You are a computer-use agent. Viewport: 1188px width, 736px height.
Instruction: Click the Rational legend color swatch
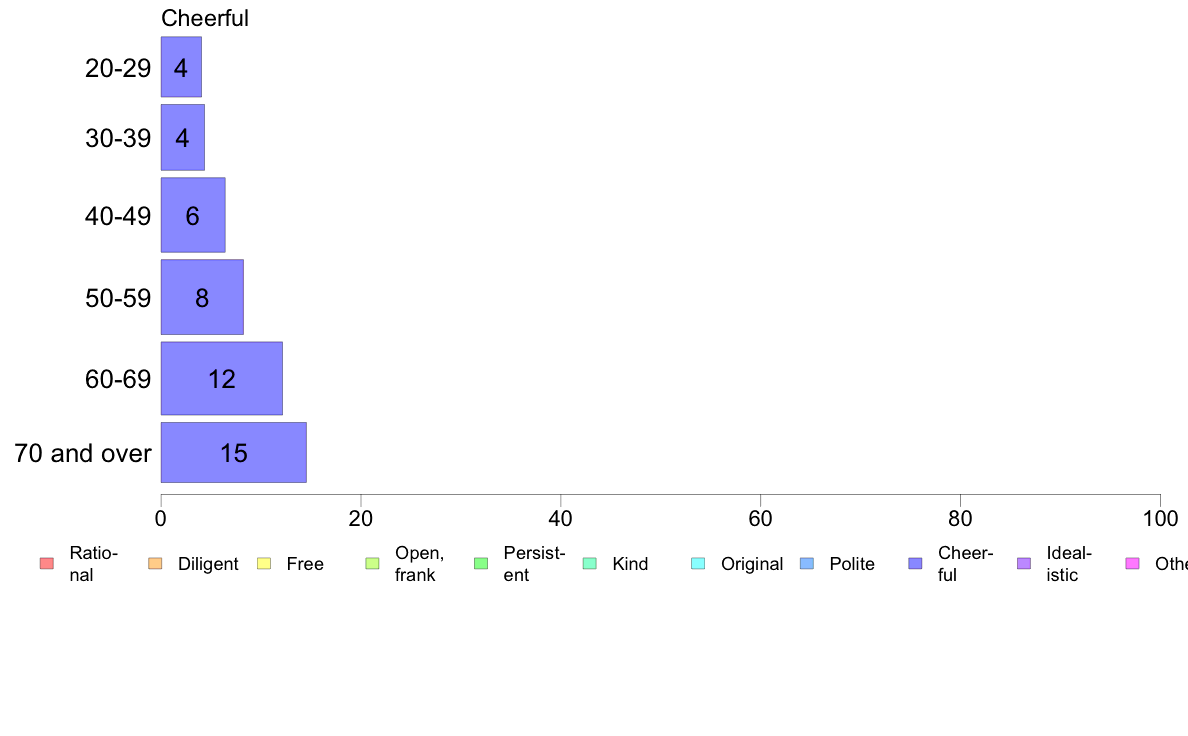pyautogui.click(x=47, y=563)
